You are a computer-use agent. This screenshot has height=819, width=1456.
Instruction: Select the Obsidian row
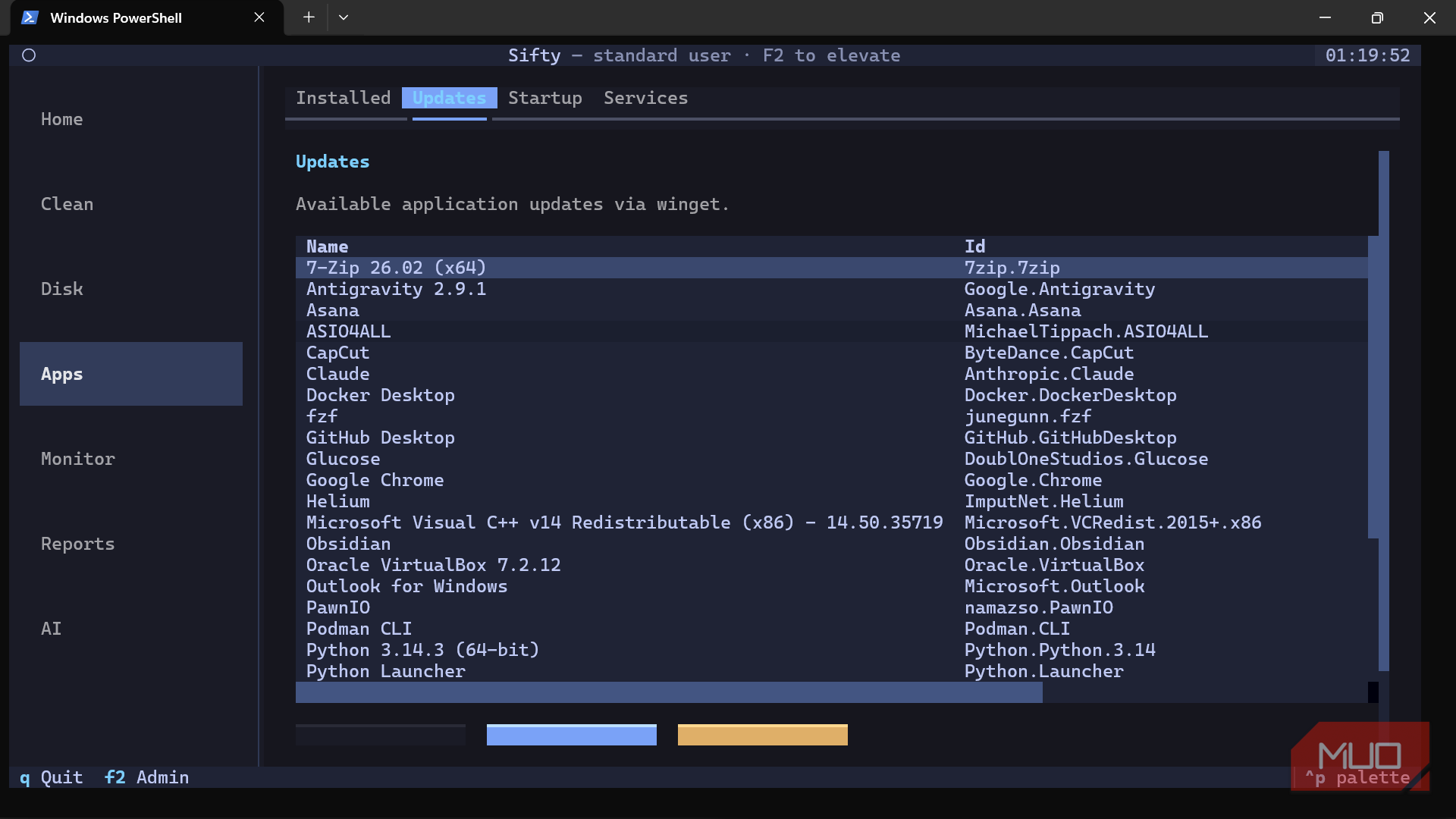(832, 544)
